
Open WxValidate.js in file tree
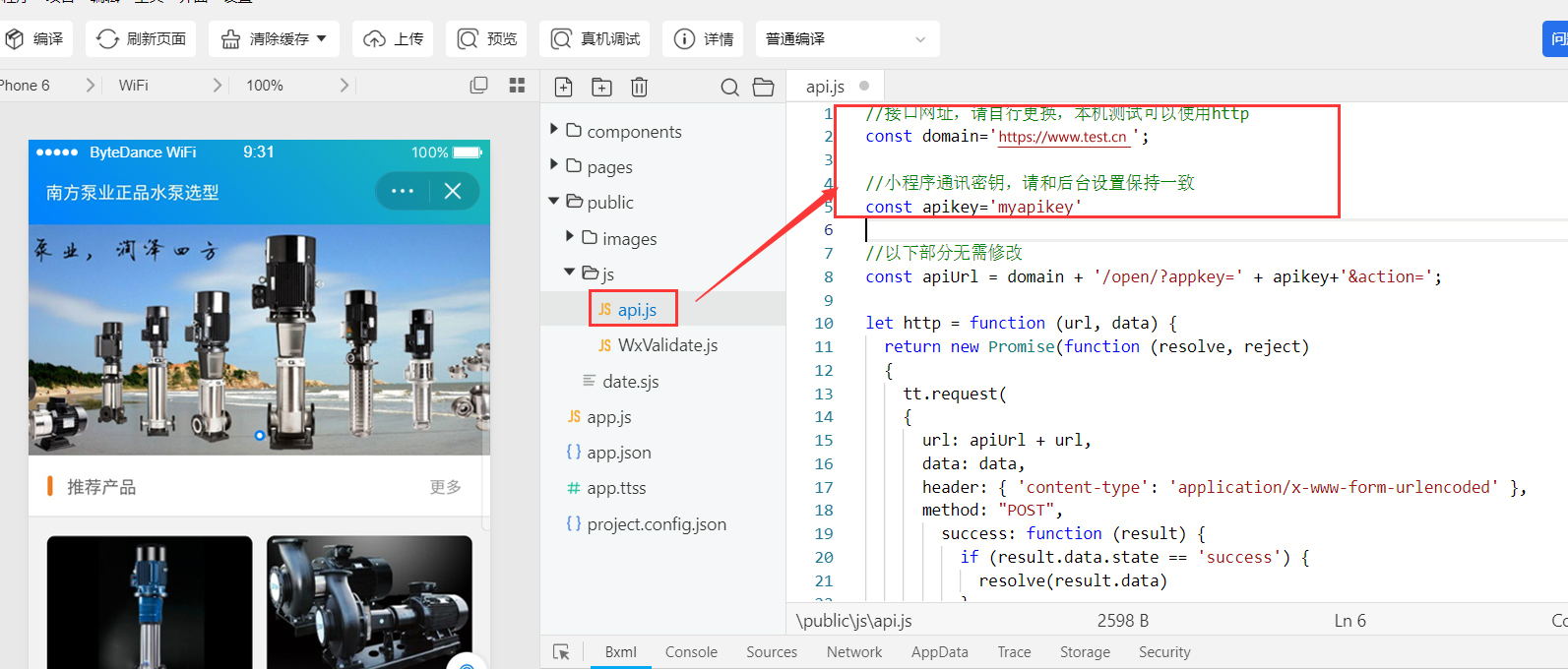coord(666,345)
